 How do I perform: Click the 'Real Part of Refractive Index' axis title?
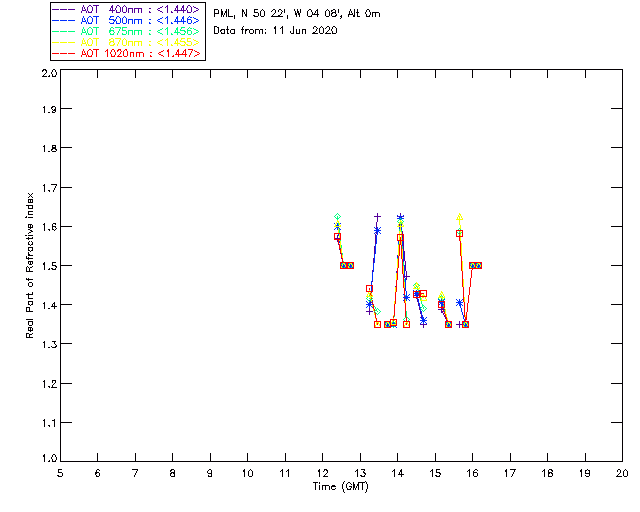[29, 265]
